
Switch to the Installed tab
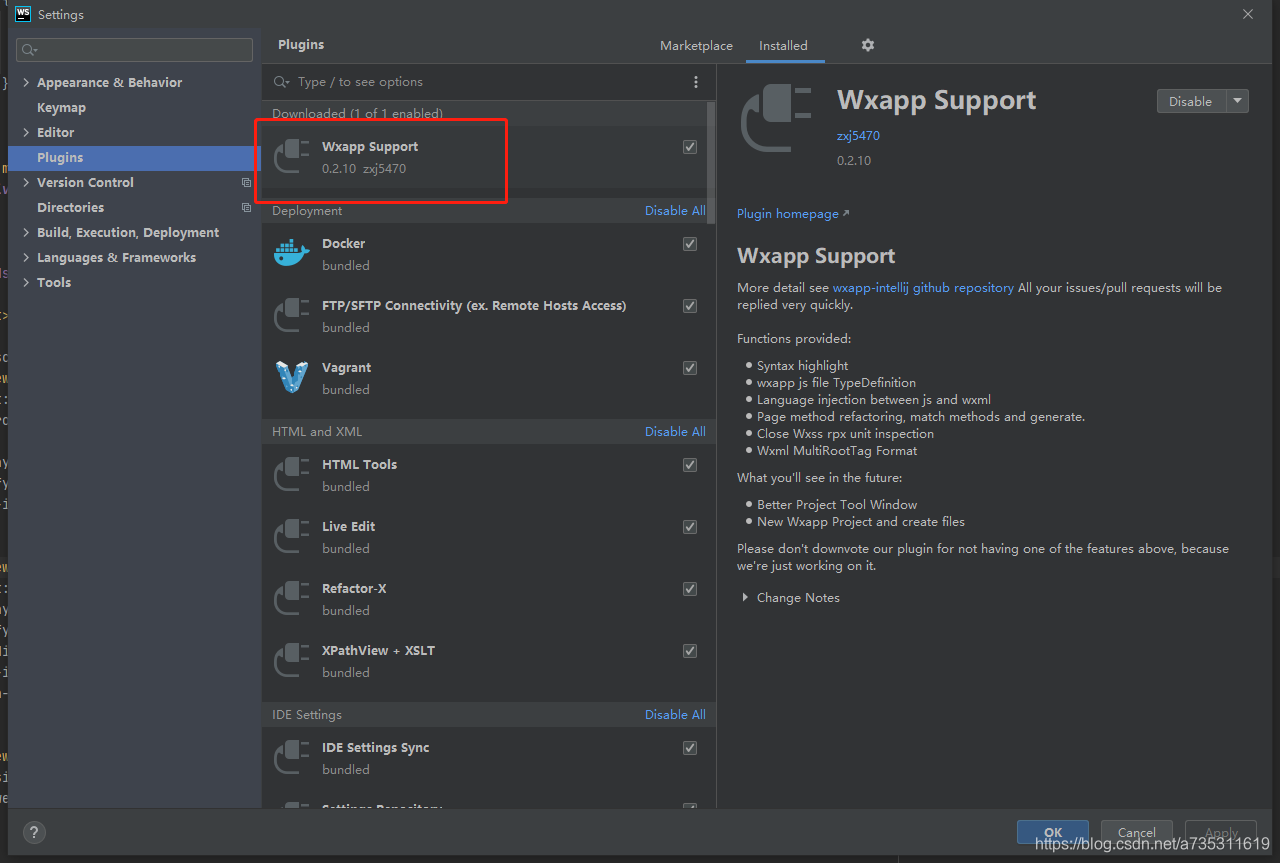[783, 46]
